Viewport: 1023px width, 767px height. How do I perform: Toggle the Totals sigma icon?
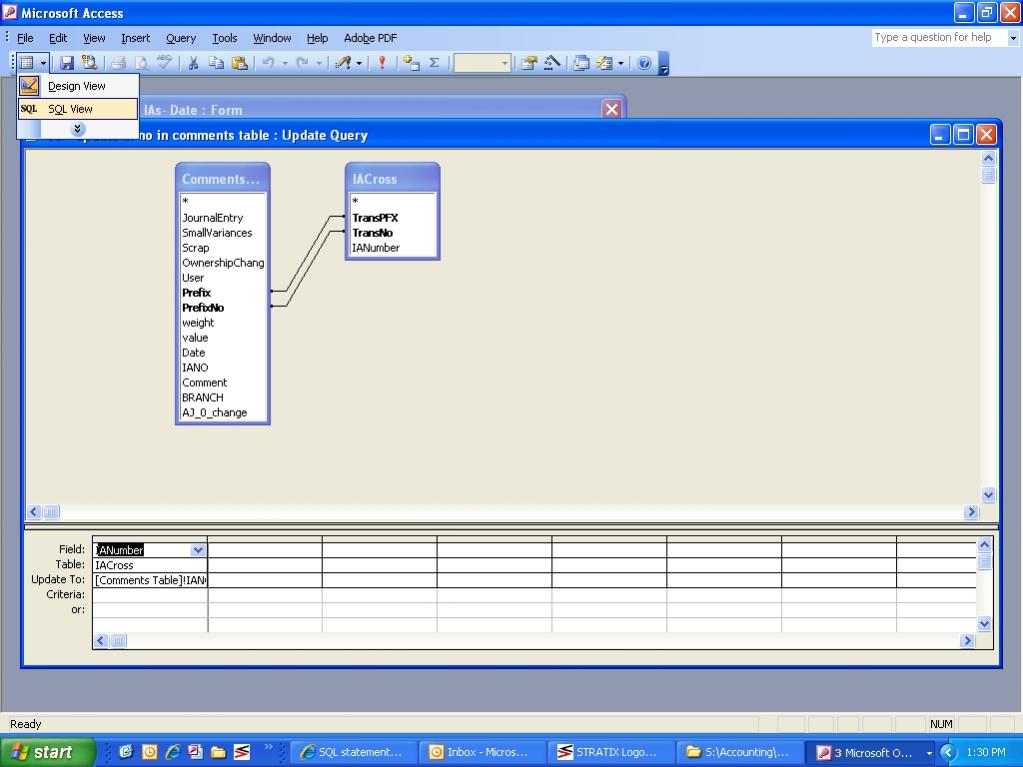(434, 63)
